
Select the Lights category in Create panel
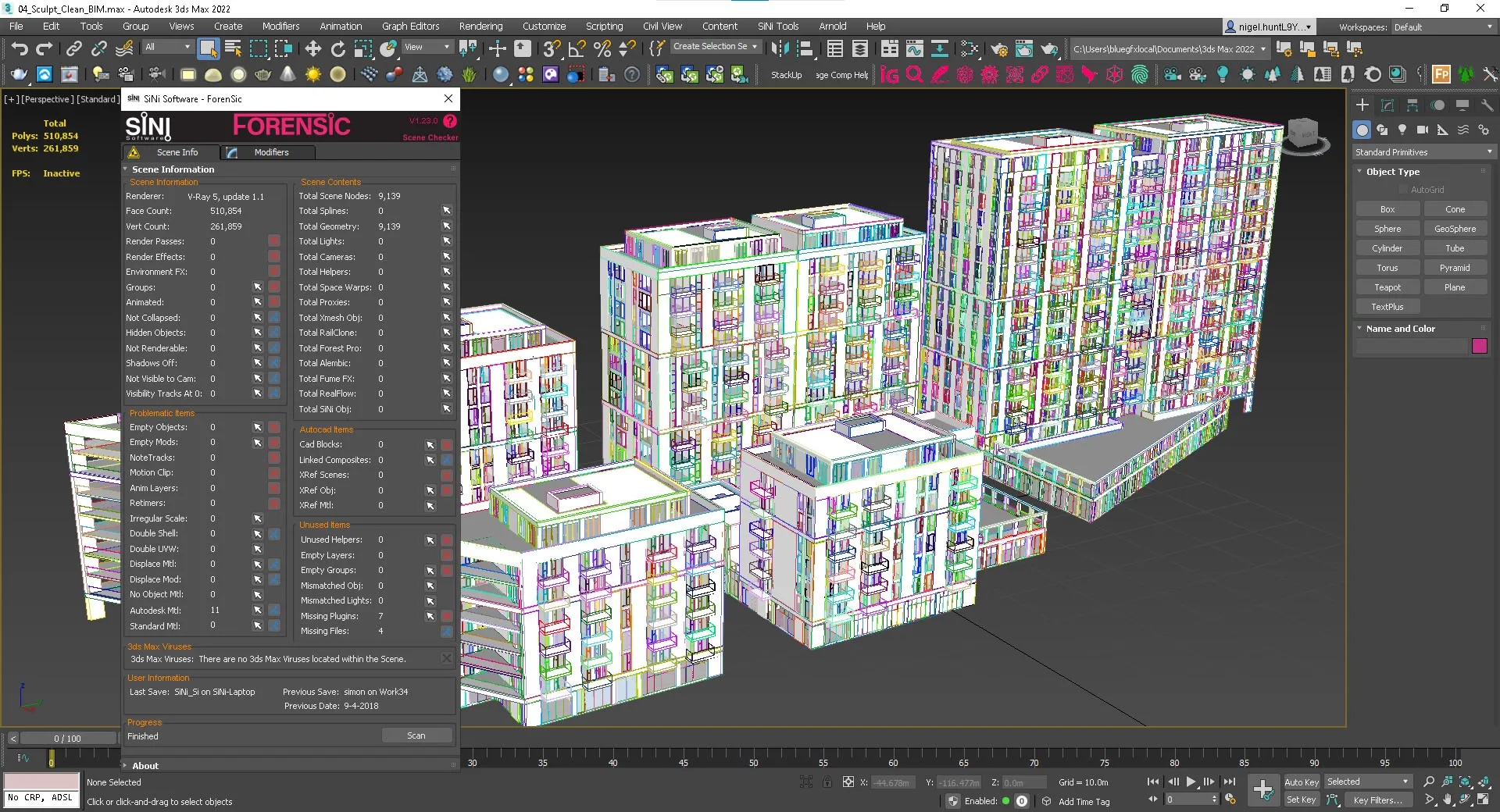(1402, 130)
